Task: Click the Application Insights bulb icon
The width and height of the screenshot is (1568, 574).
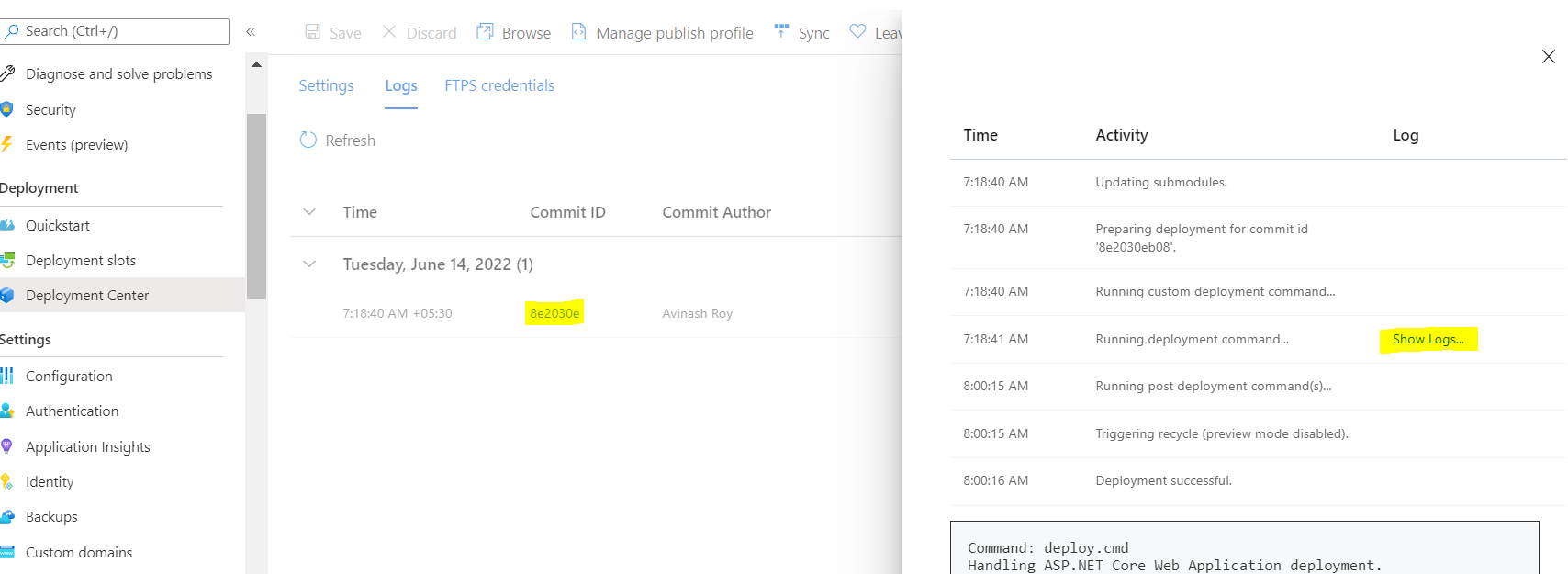Action: [6, 446]
